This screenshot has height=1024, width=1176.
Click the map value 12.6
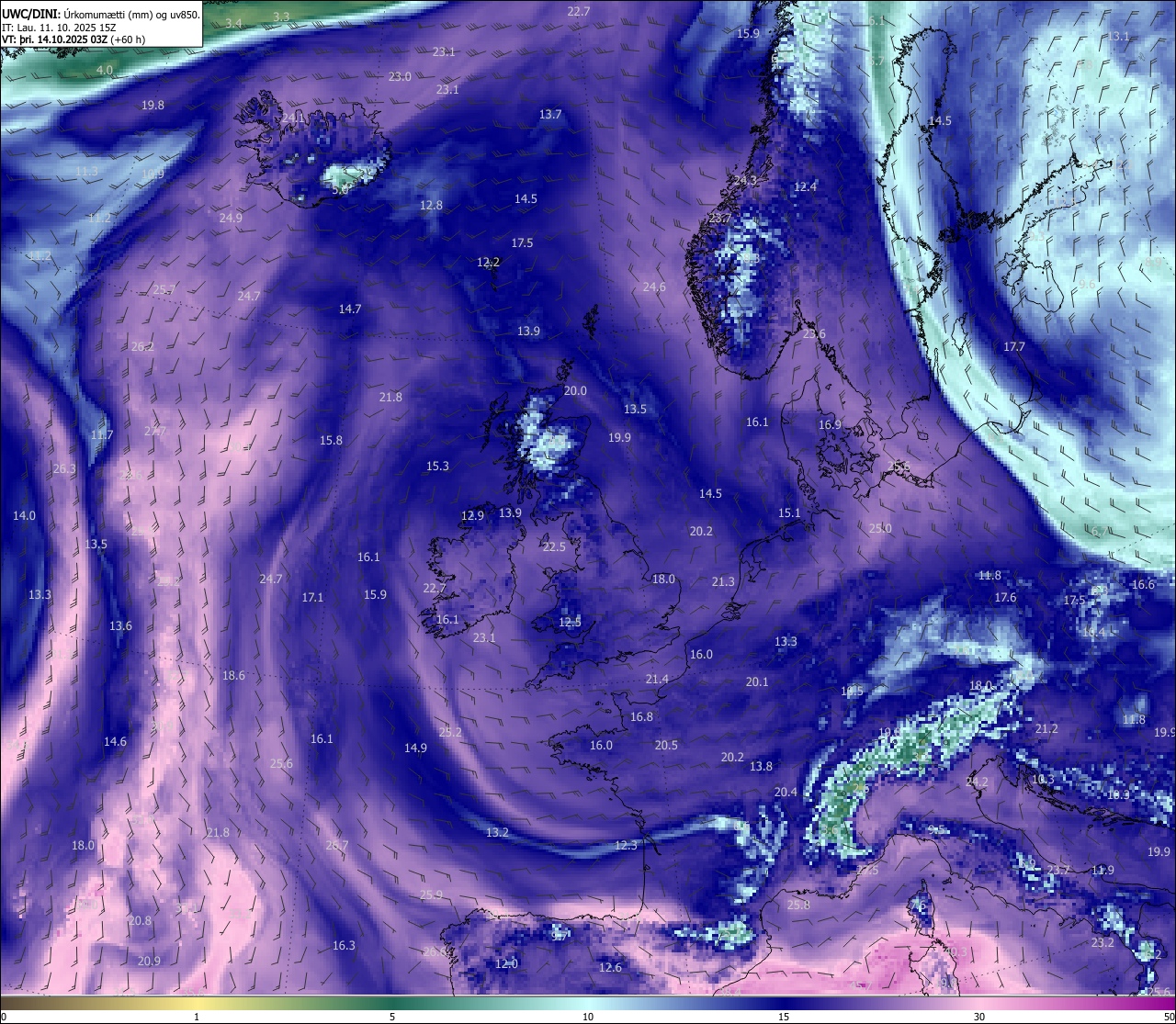click(610, 967)
